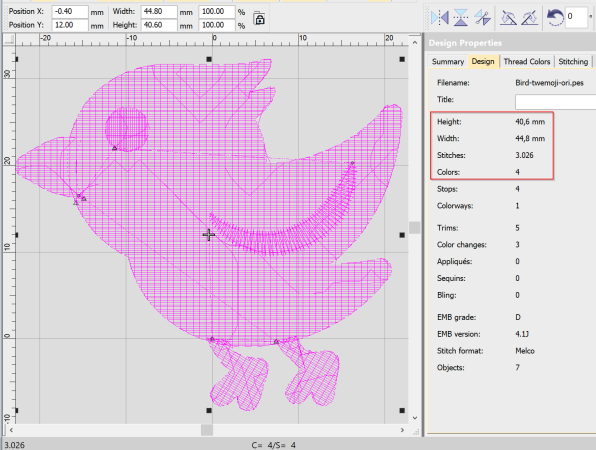Viewport: 596px width, 450px height.
Task: Click the right arrow of horizontal scrollbar
Action: pyautogui.click(x=402, y=430)
